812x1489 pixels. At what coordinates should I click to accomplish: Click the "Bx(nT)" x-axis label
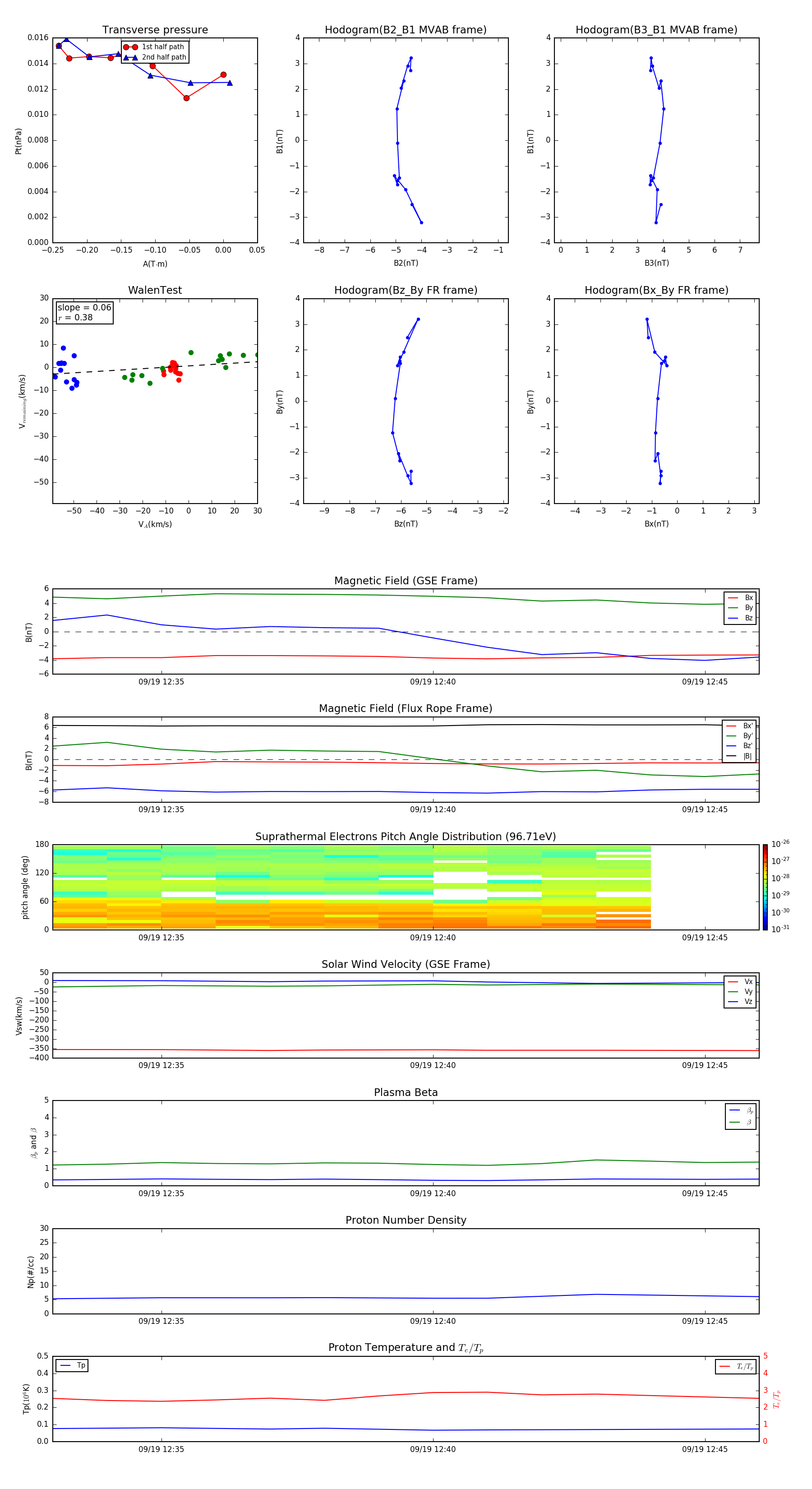(656, 524)
